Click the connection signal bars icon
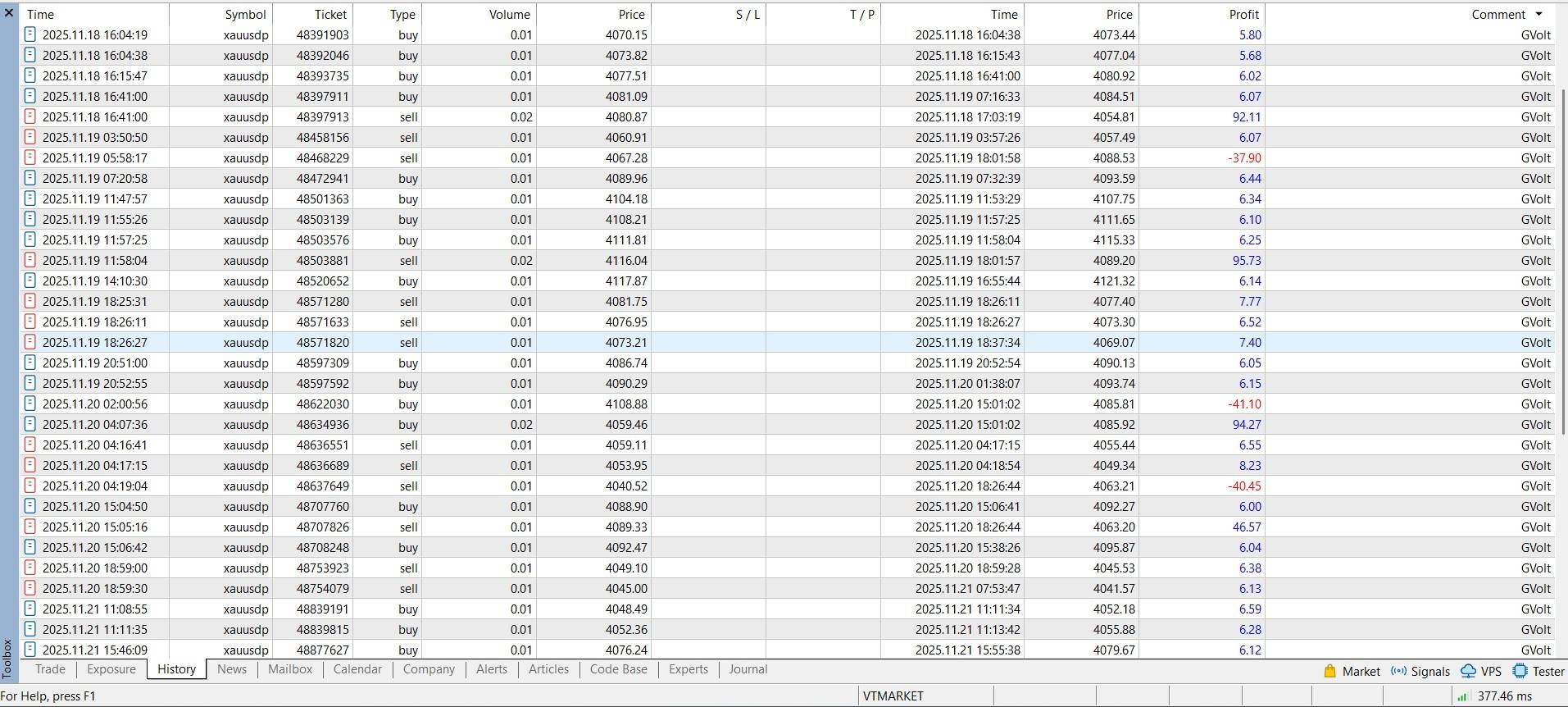The height and width of the screenshot is (707, 1568). tap(1462, 696)
